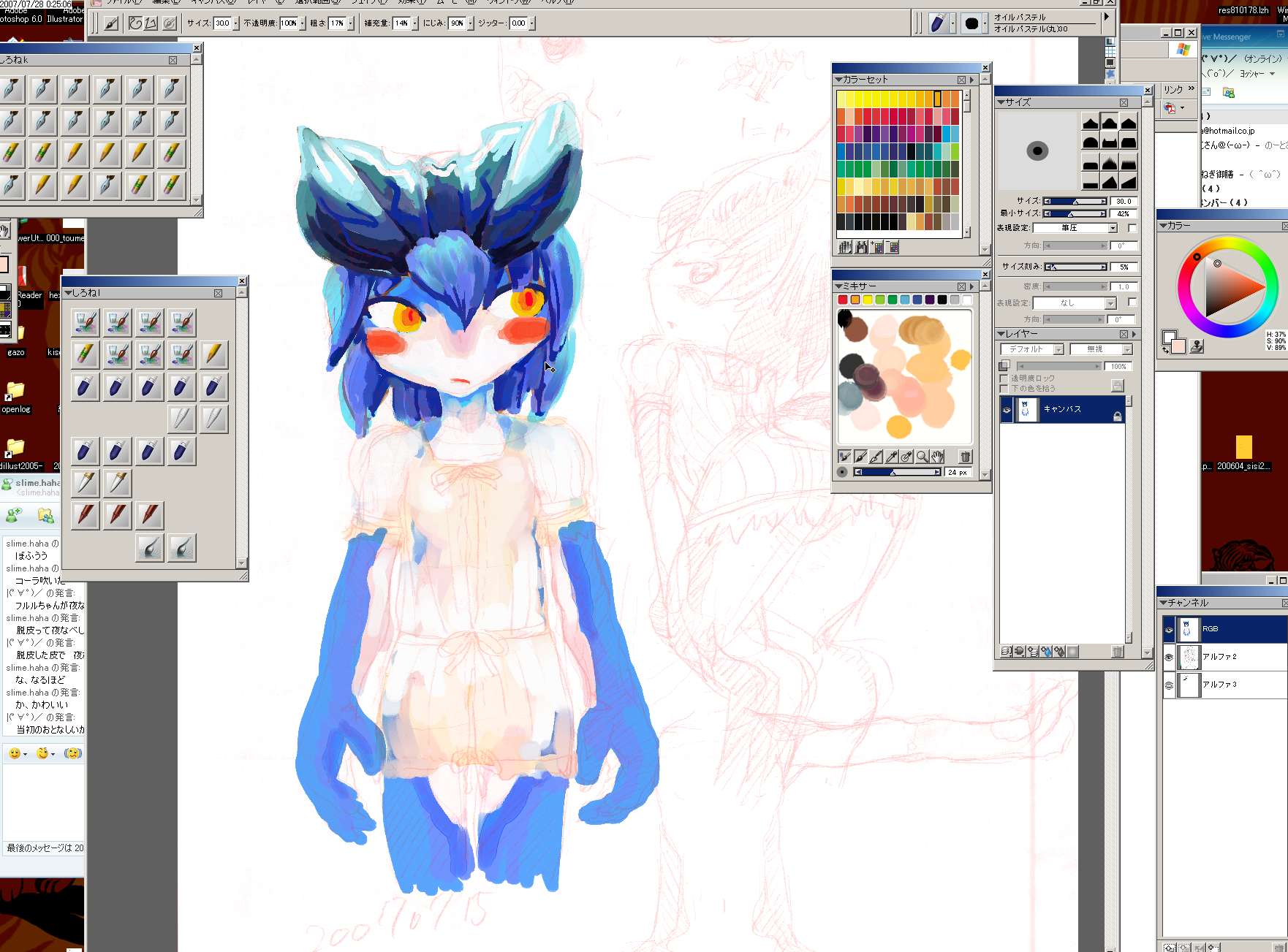1288x952 pixels.
Task: Collapse the カラーセット panel triangle
Action: click(838, 80)
